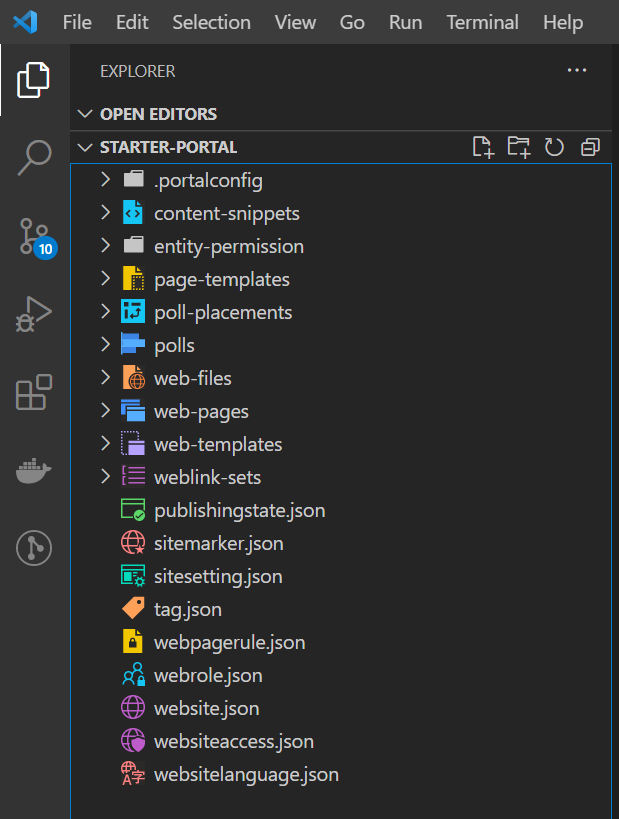Screen dimensions: 619x819
Task: Open the Docker view
Action: [34, 471]
